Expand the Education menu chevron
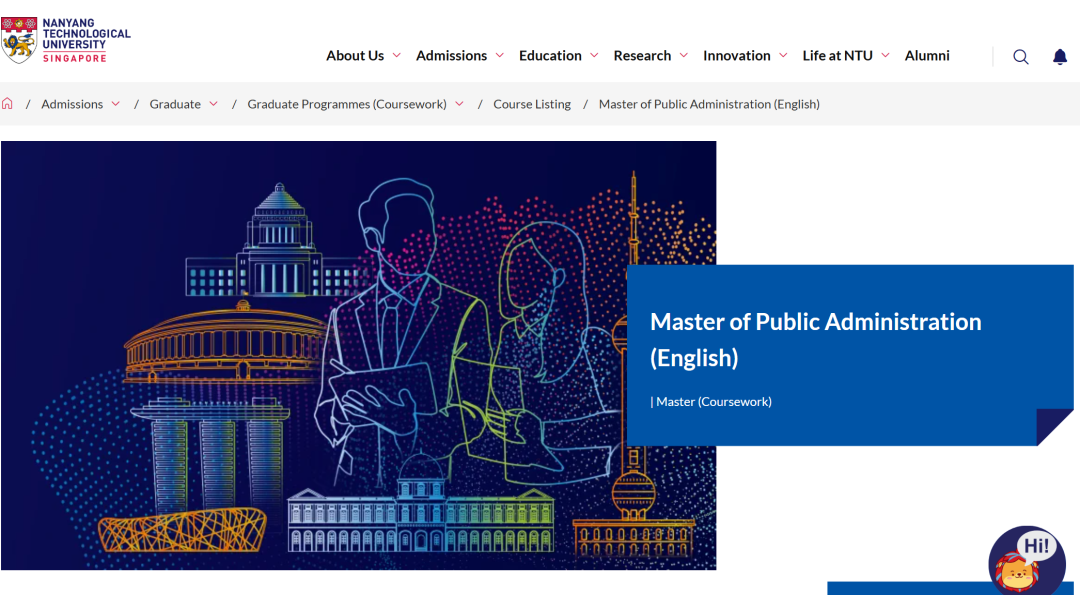 click(594, 56)
